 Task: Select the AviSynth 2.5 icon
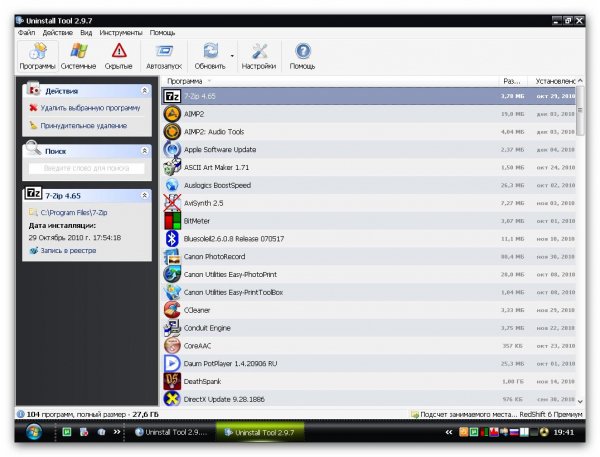pos(172,203)
